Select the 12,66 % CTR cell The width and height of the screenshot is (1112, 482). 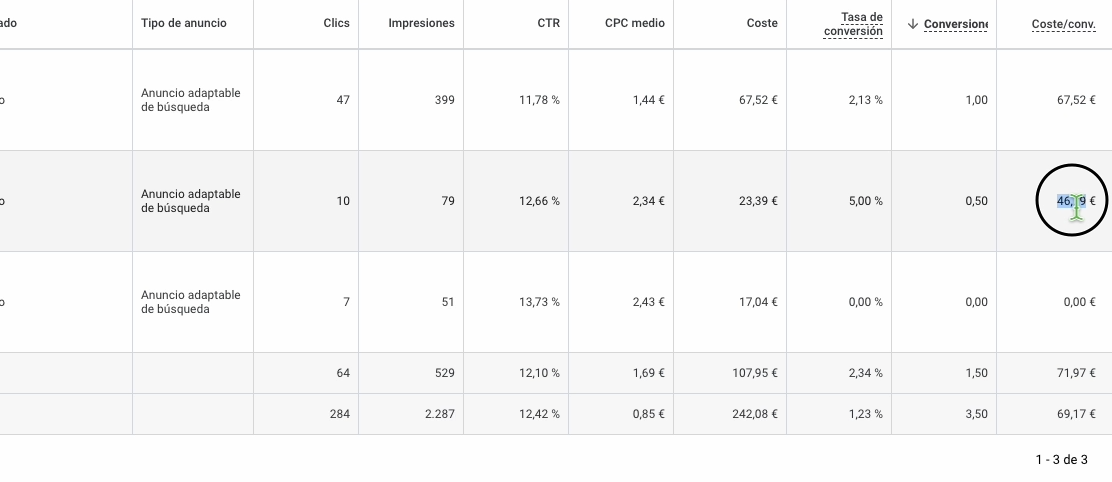(539, 201)
